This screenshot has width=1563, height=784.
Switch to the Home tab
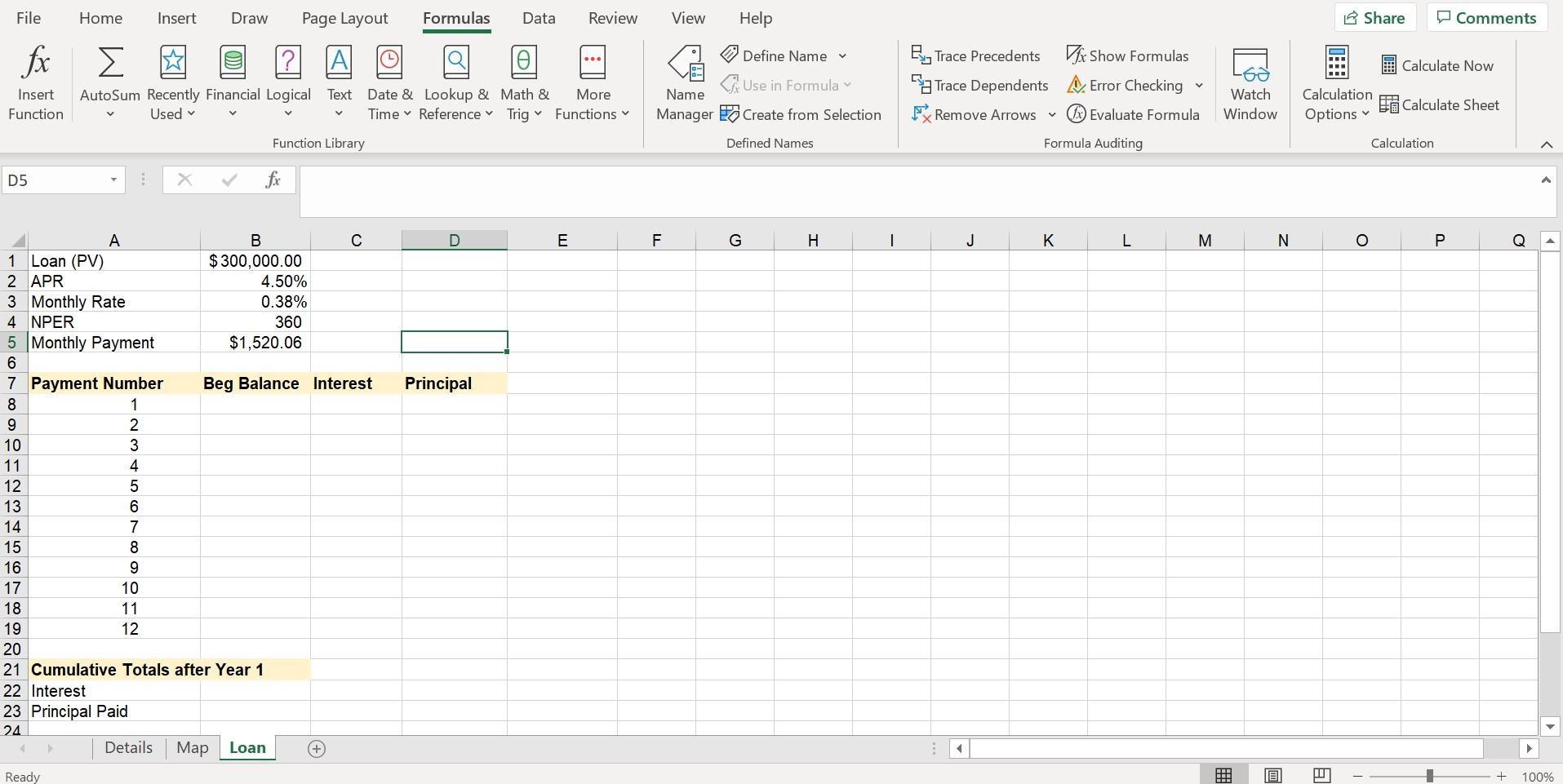(x=100, y=18)
